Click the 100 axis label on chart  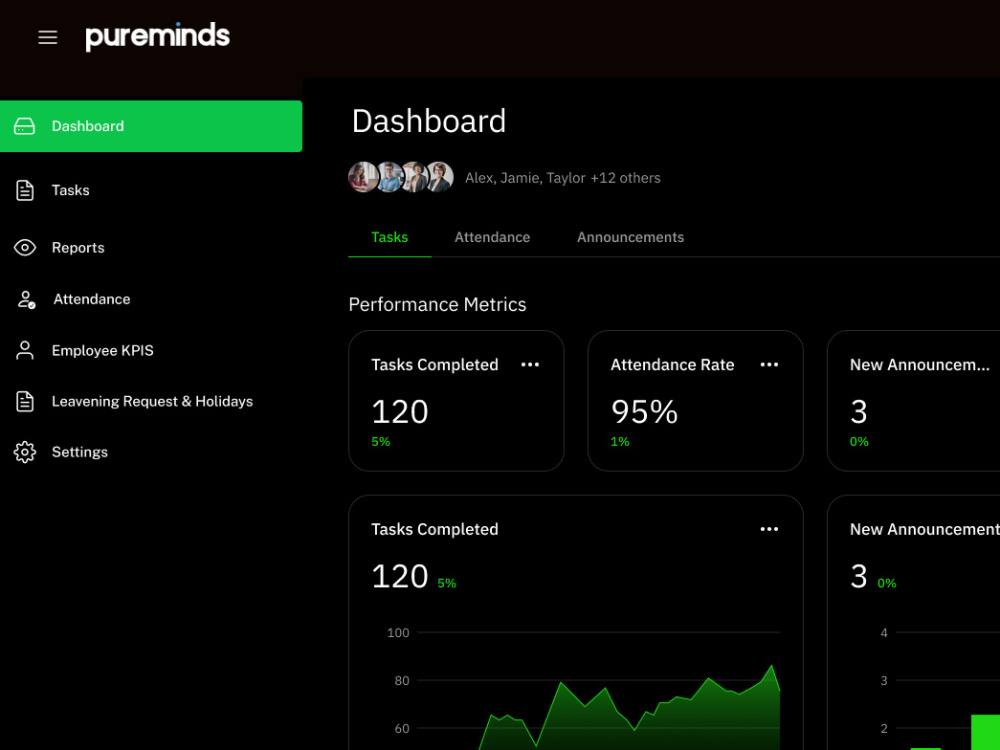tap(398, 633)
